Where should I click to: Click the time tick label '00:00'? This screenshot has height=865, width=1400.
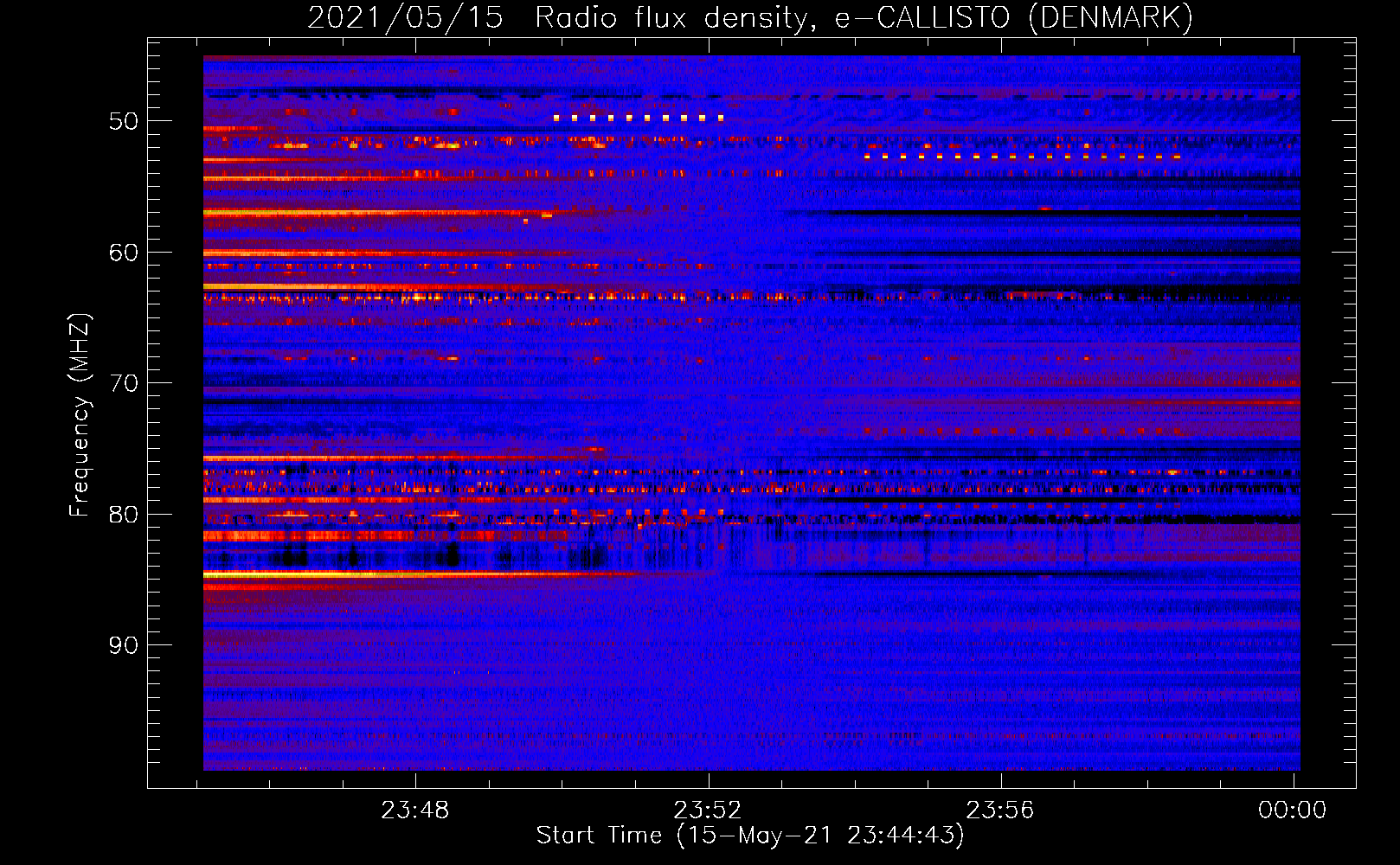coord(1292,811)
